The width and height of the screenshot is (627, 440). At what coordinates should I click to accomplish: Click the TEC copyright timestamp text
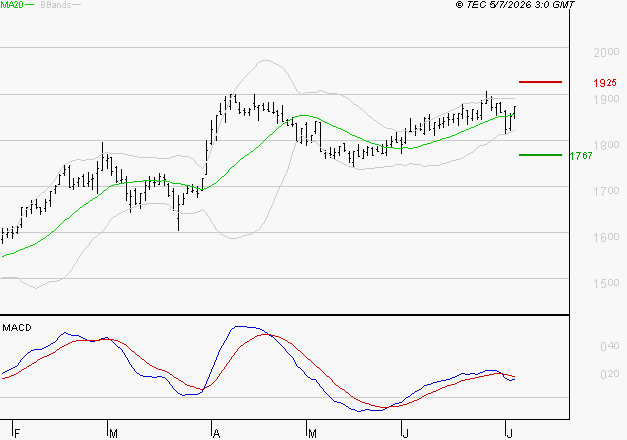[515, 5]
